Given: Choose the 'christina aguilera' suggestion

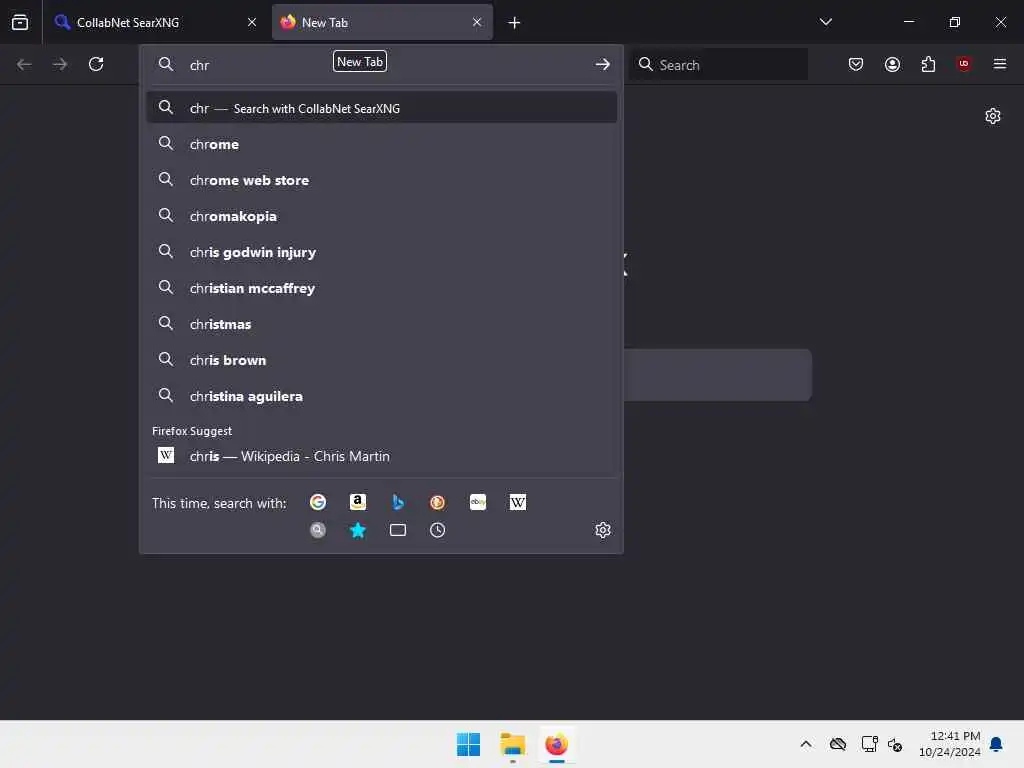Looking at the screenshot, I should [382, 396].
